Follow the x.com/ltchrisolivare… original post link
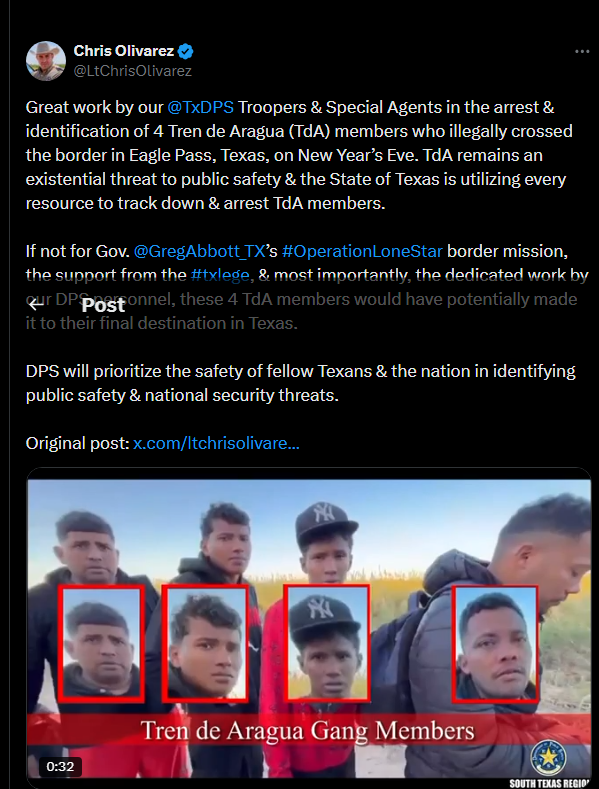Image resolution: width=599 pixels, height=789 pixels. click(216, 443)
